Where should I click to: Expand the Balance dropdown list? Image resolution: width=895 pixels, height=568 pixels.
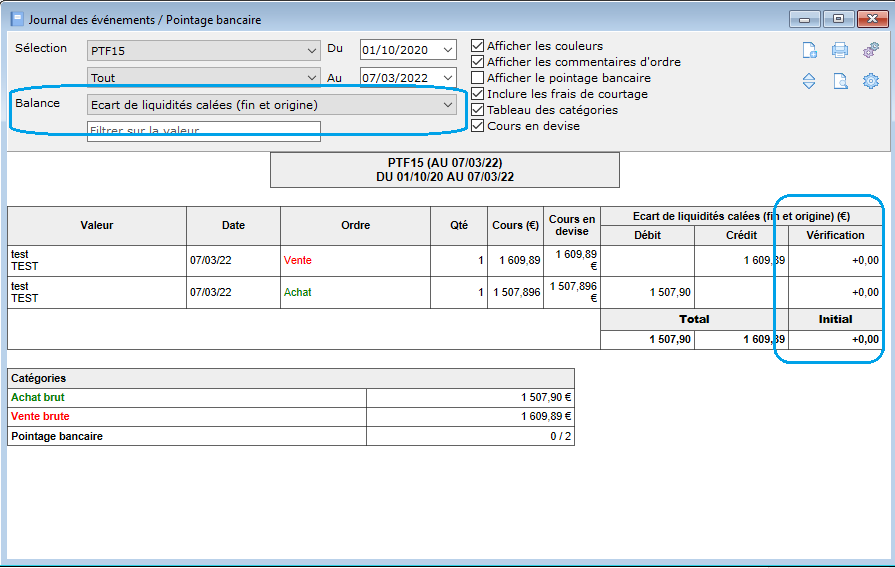point(272,105)
